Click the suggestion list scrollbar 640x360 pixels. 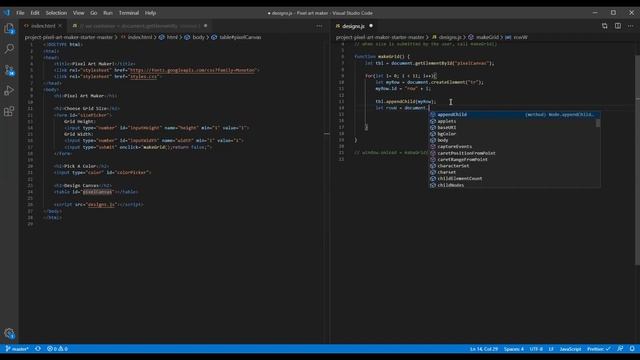click(x=598, y=122)
